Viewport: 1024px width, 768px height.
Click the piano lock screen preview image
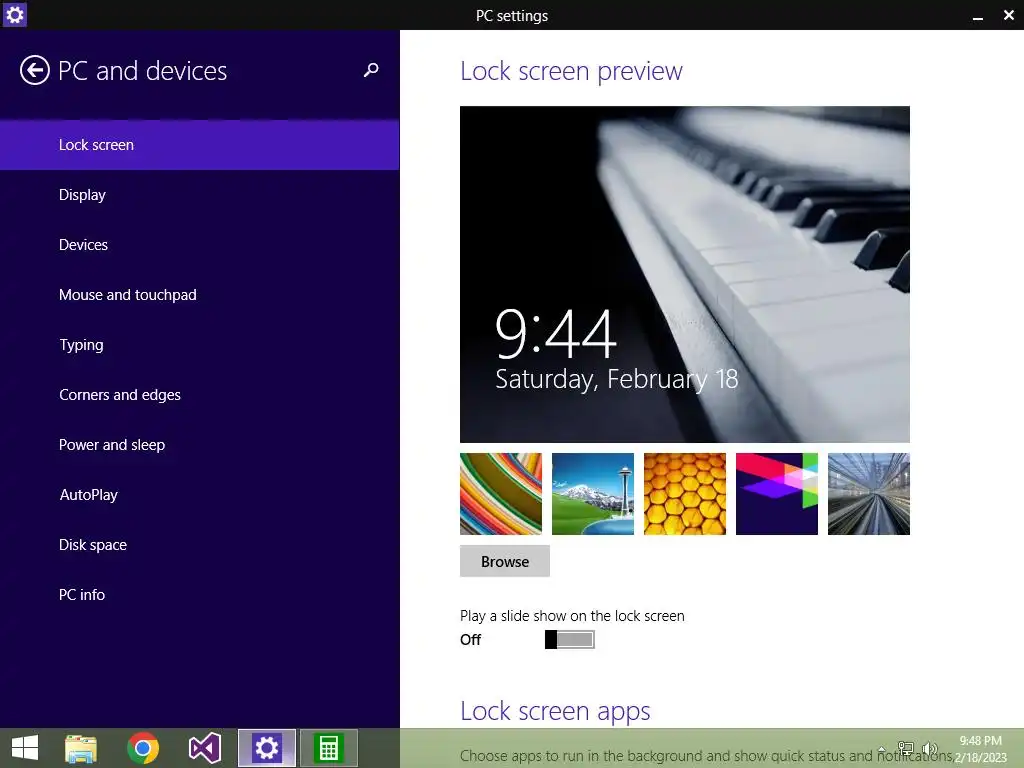coord(684,274)
